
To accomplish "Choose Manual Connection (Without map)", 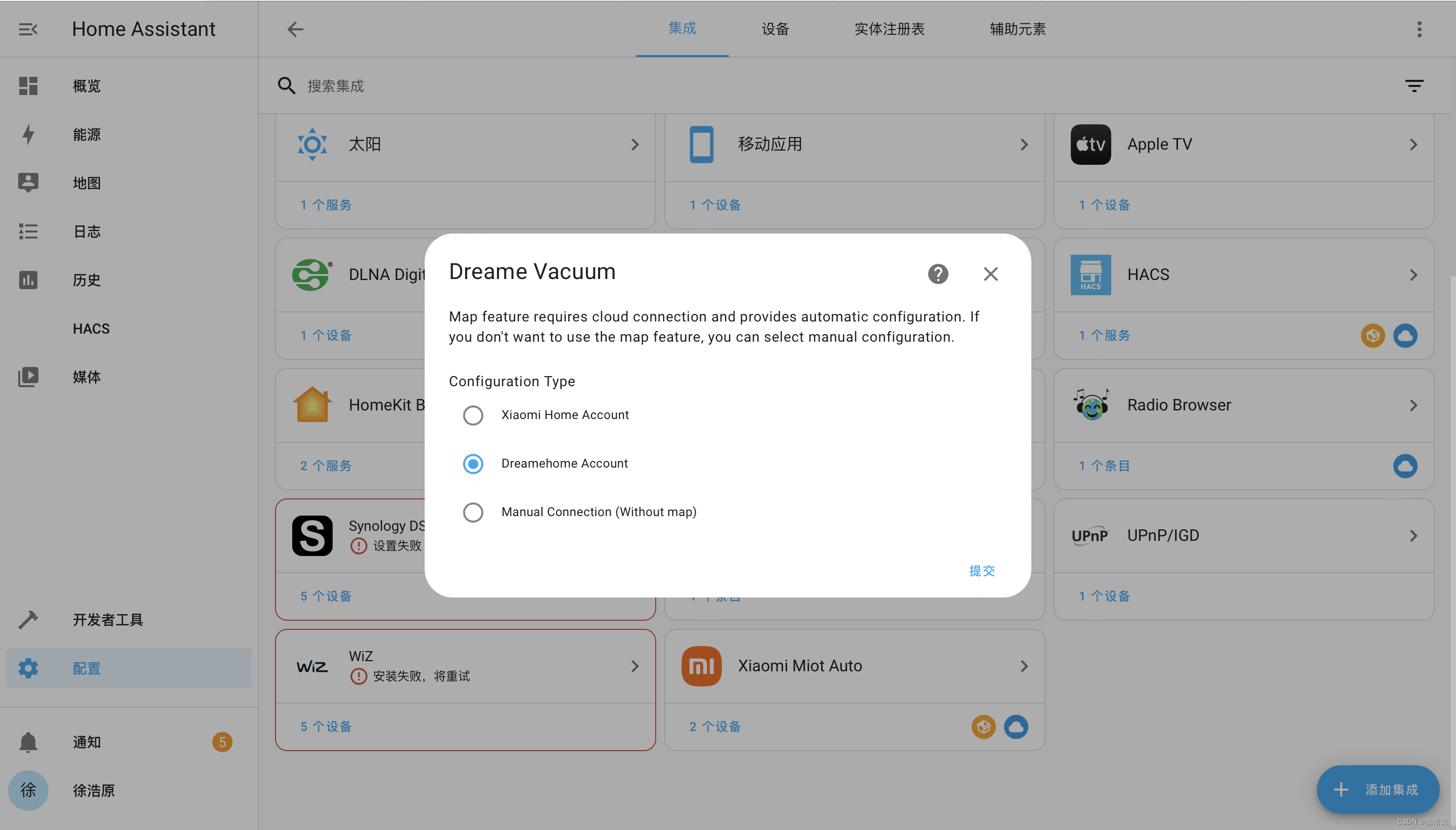I will (473, 512).
